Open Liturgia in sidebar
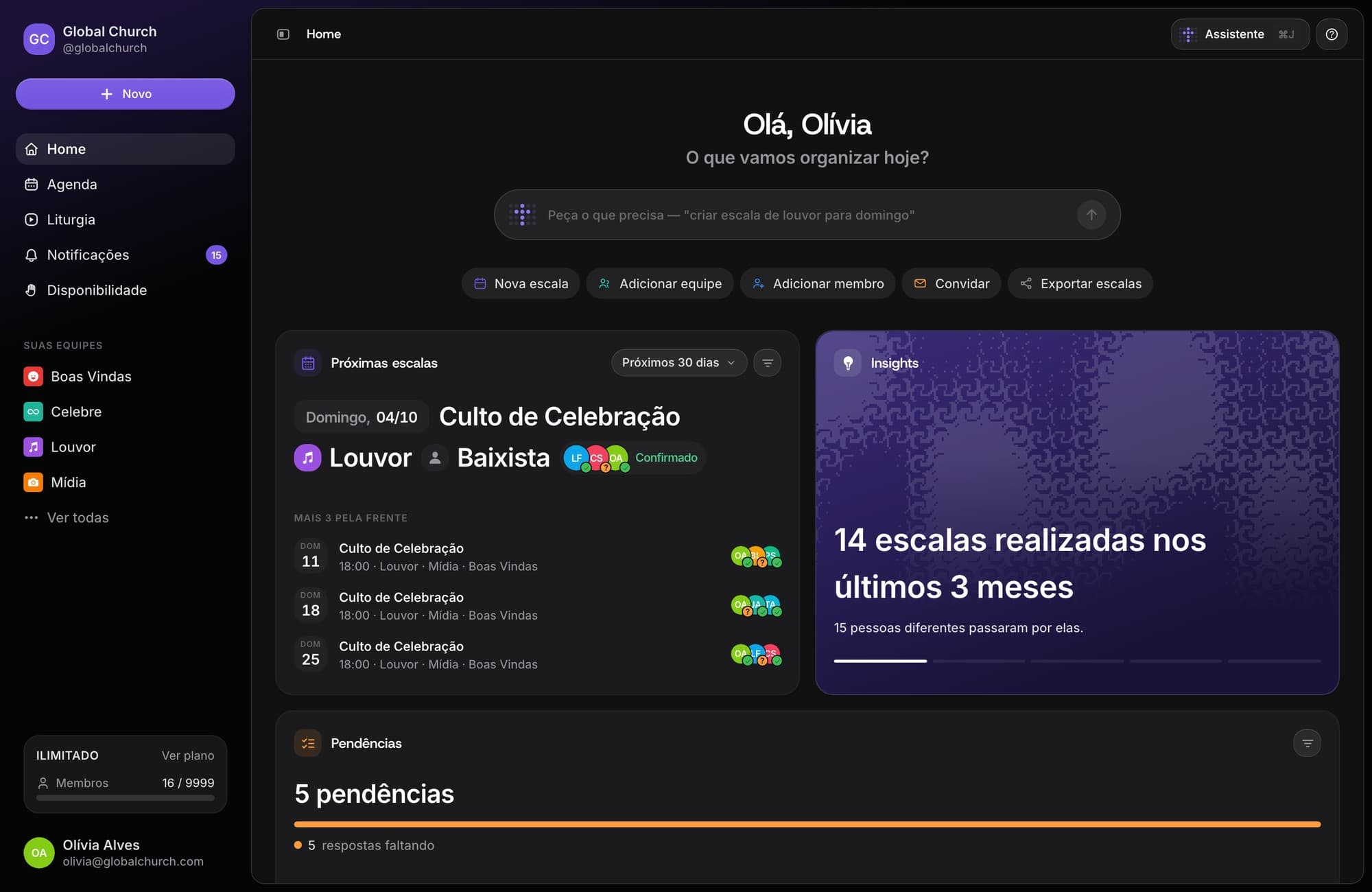This screenshot has height=892, width=1372. click(x=126, y=220)
